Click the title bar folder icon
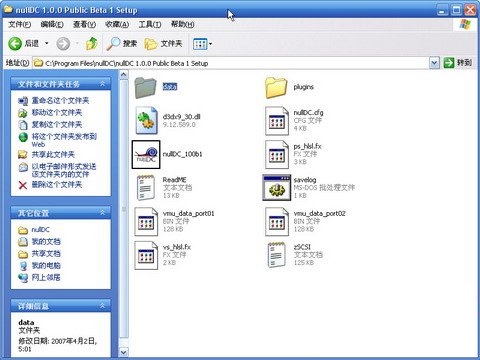Viewport: 480px width, 360px height. [8, 9]
